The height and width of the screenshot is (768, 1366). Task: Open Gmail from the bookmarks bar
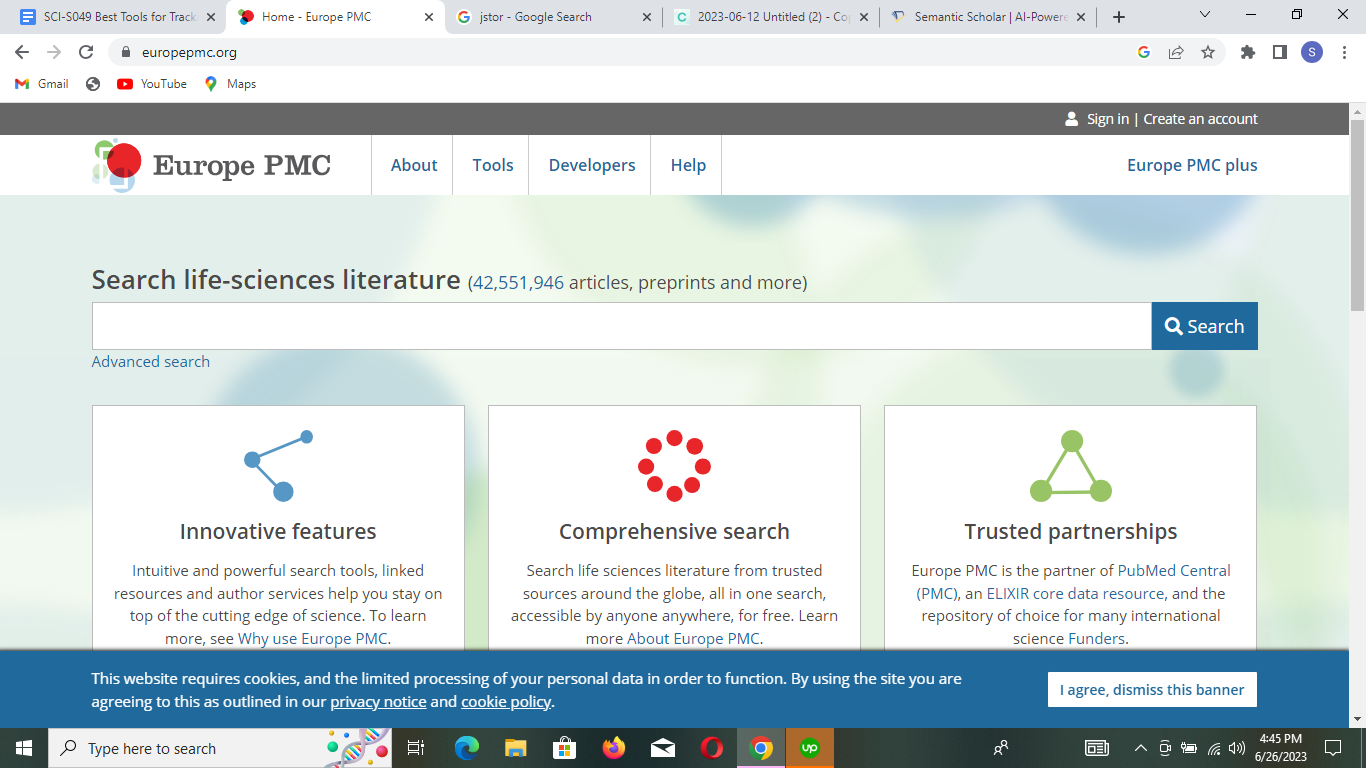40,84
